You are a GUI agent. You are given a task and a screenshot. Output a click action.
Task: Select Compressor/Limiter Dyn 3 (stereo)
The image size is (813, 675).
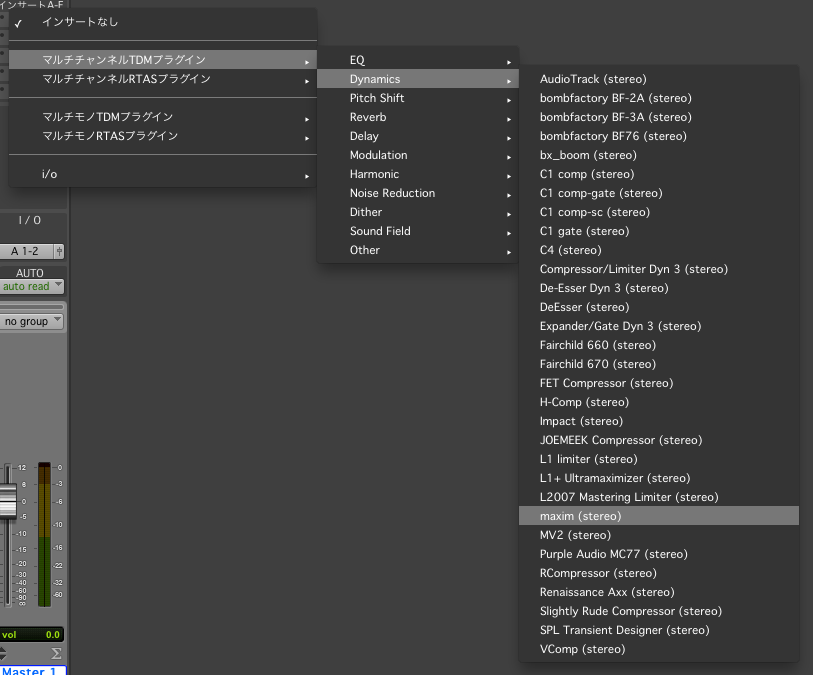pyautogui.click(x=659, y=269)
